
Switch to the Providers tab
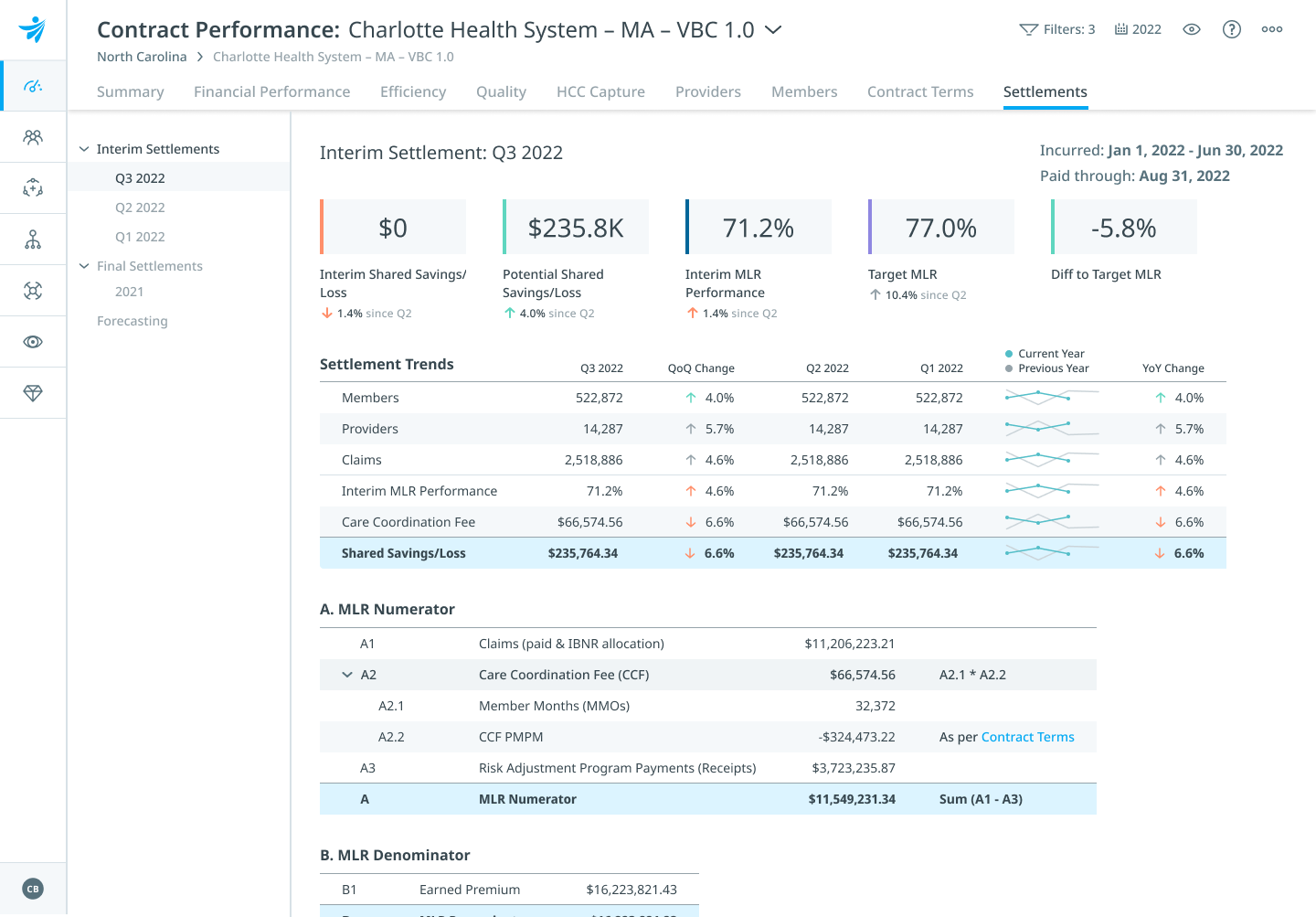click(x=708, y=91)
